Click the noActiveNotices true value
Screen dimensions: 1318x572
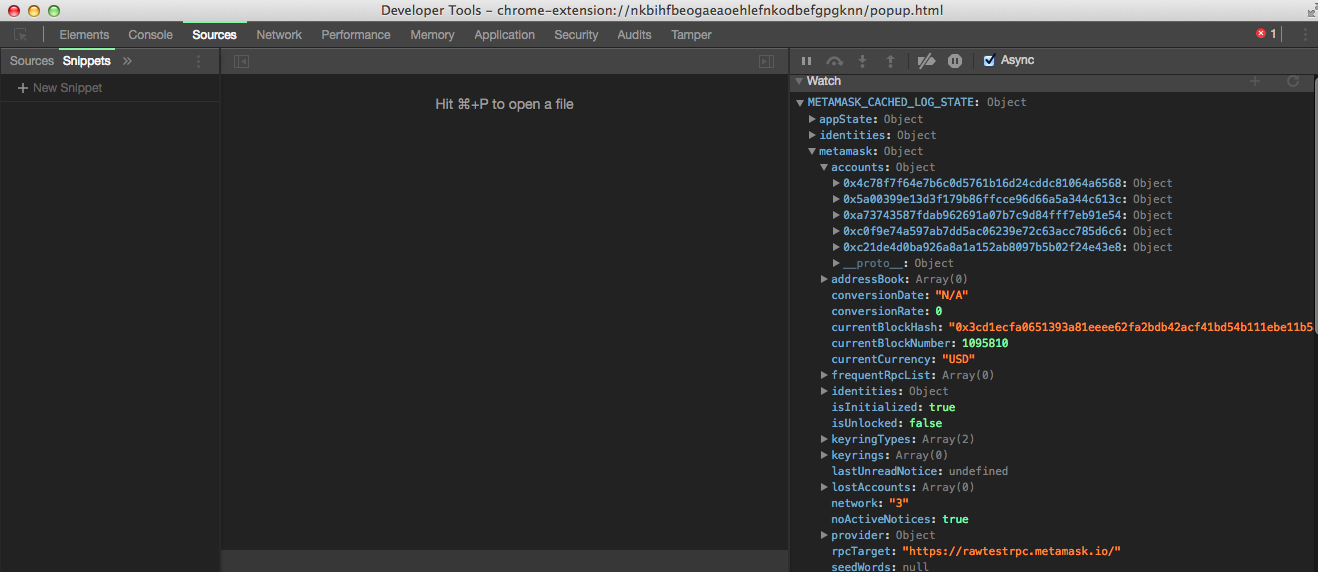click(955, 519)
